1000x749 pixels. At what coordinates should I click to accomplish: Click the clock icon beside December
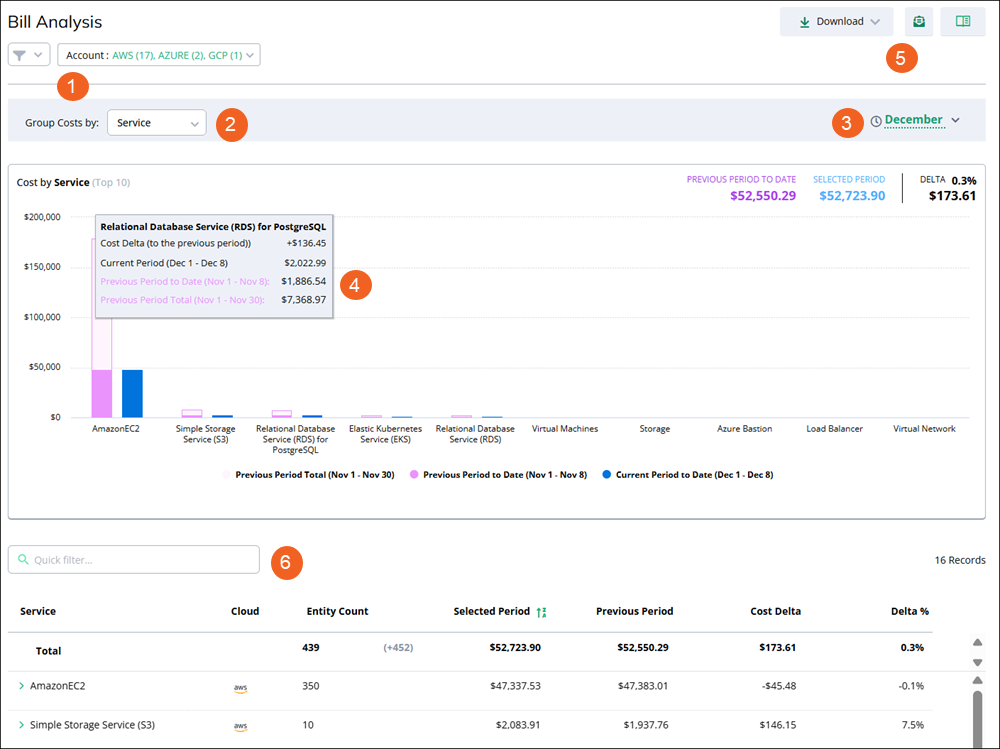(x=876, y=121)
